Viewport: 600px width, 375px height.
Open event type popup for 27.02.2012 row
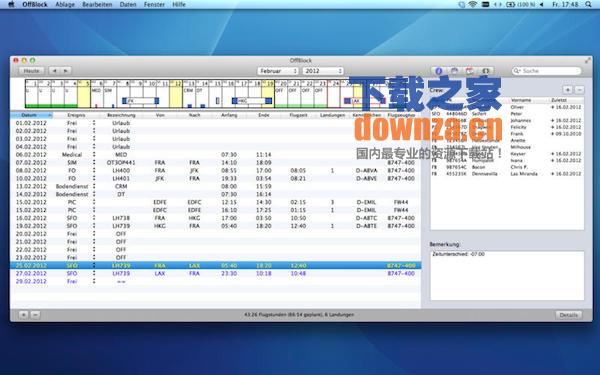[x=94, y=273]
